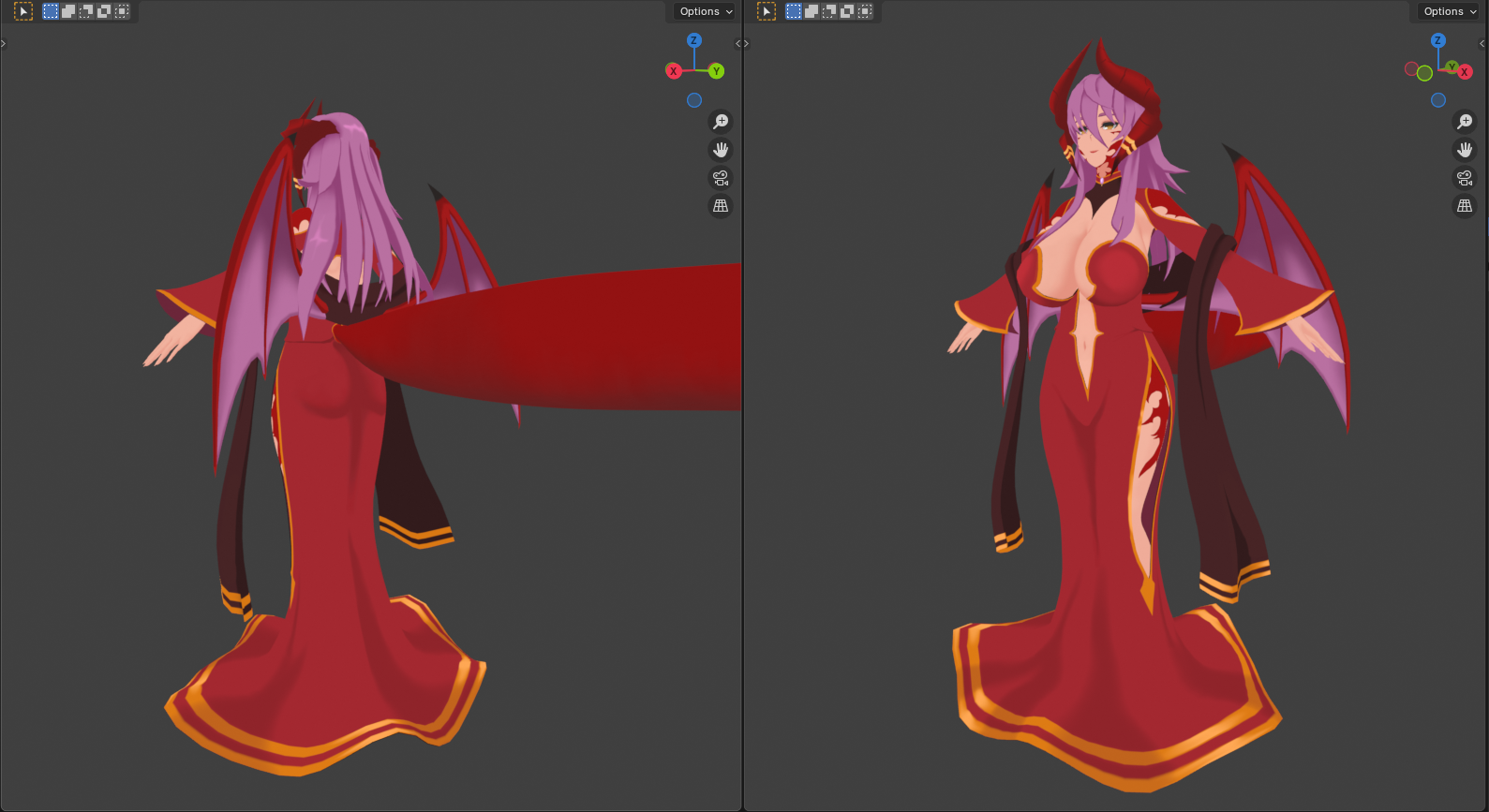Viewport: 1489px width, 812px height.
Task: Toggle camera view icon in right viewport
Action: coord(1465,178)
